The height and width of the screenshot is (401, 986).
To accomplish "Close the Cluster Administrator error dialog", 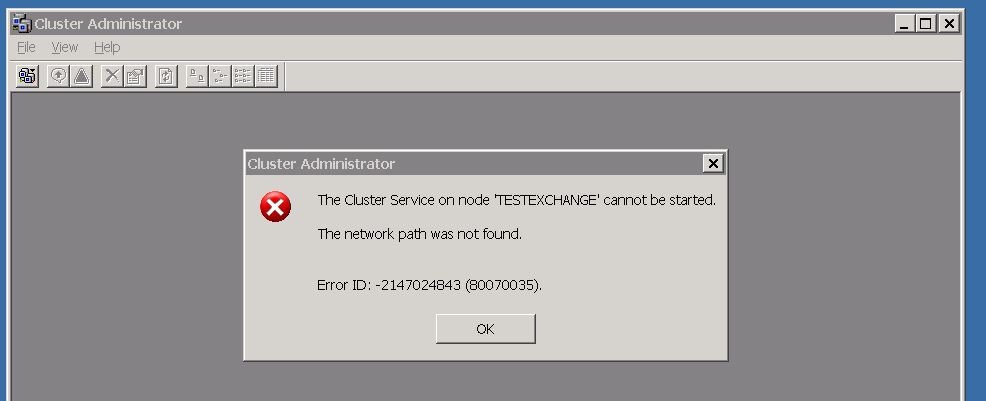I will 712,163.
